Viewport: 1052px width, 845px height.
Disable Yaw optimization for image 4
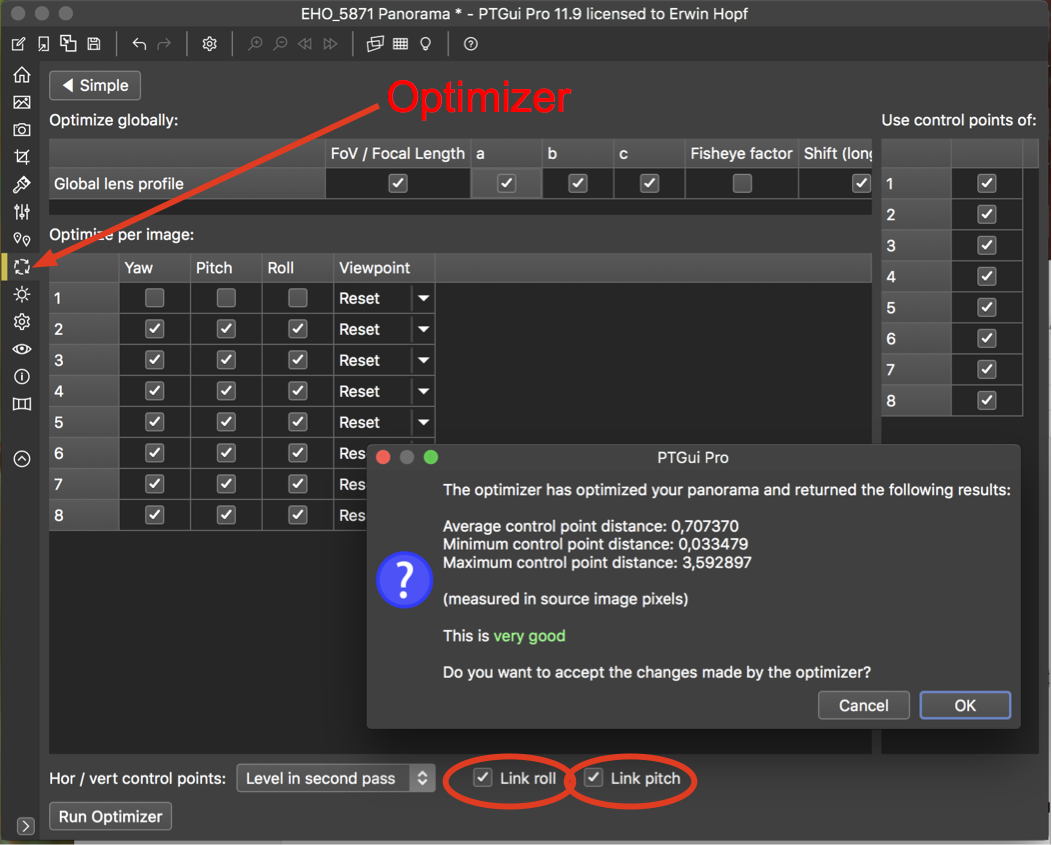[x=155, y=391]
